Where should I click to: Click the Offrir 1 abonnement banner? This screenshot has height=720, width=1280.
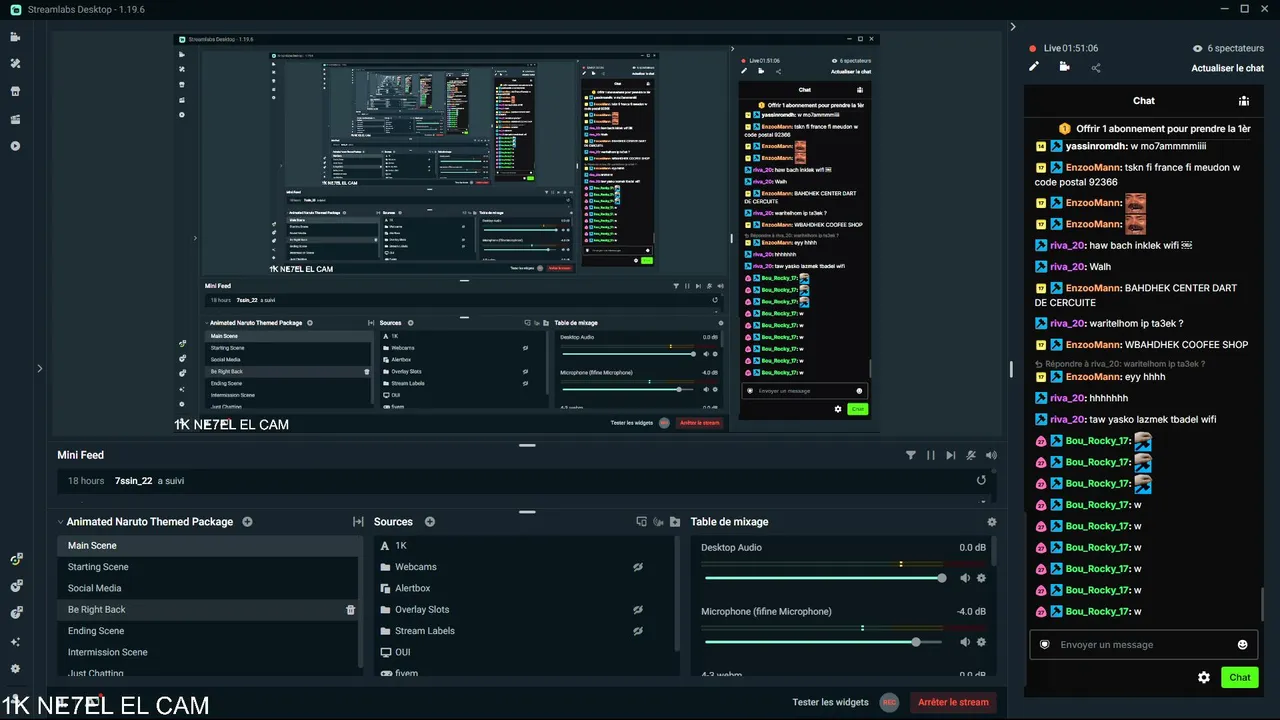(x=1154, y=129)
